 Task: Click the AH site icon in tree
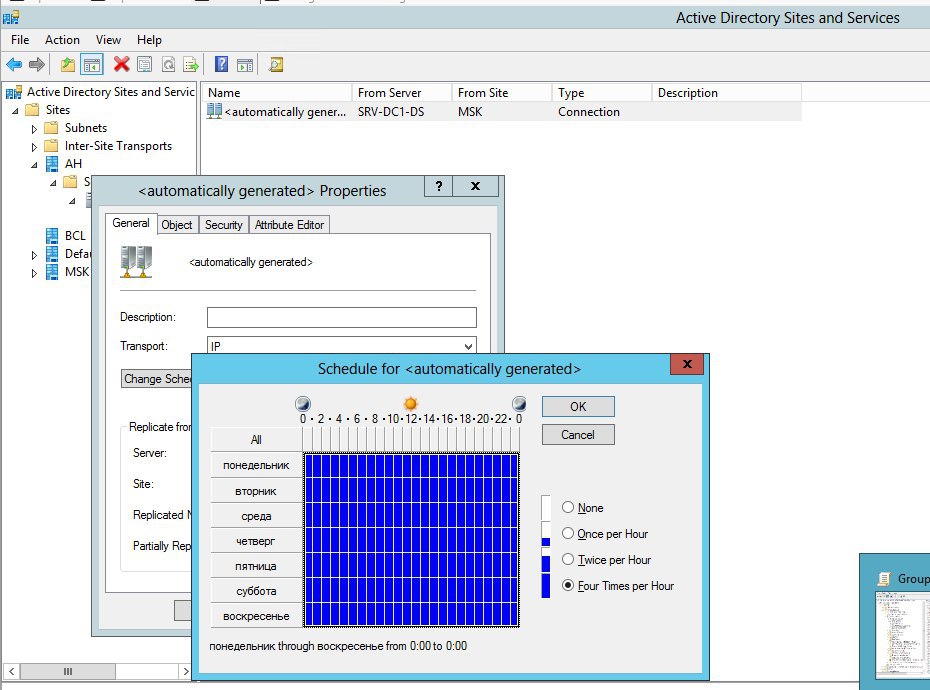[52, 164]
